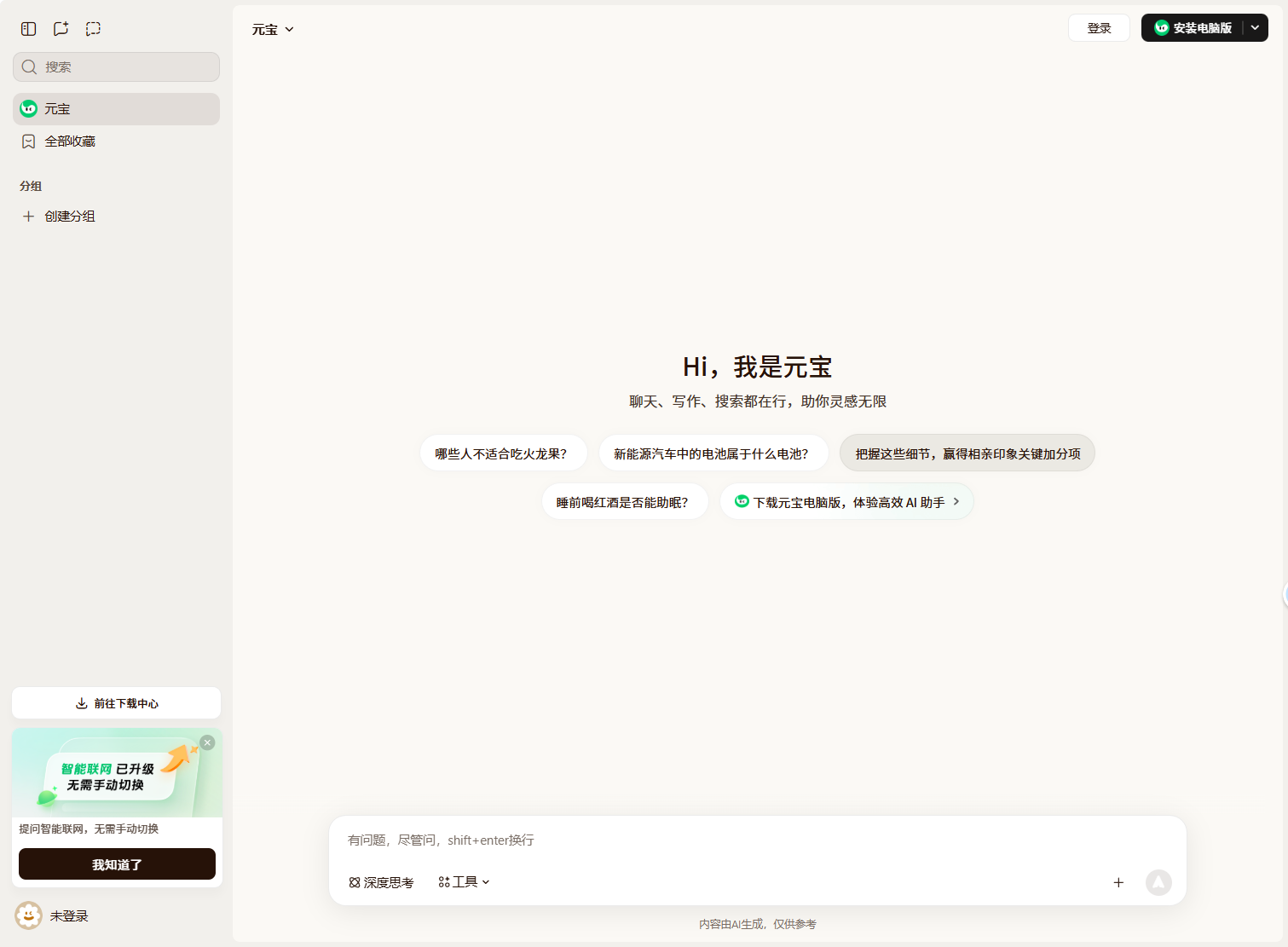The height and width of the screenshot is (947, 1288).
Task: Click the 内容由AI生成，仅供参考 notice
Action: coord(758,924)
